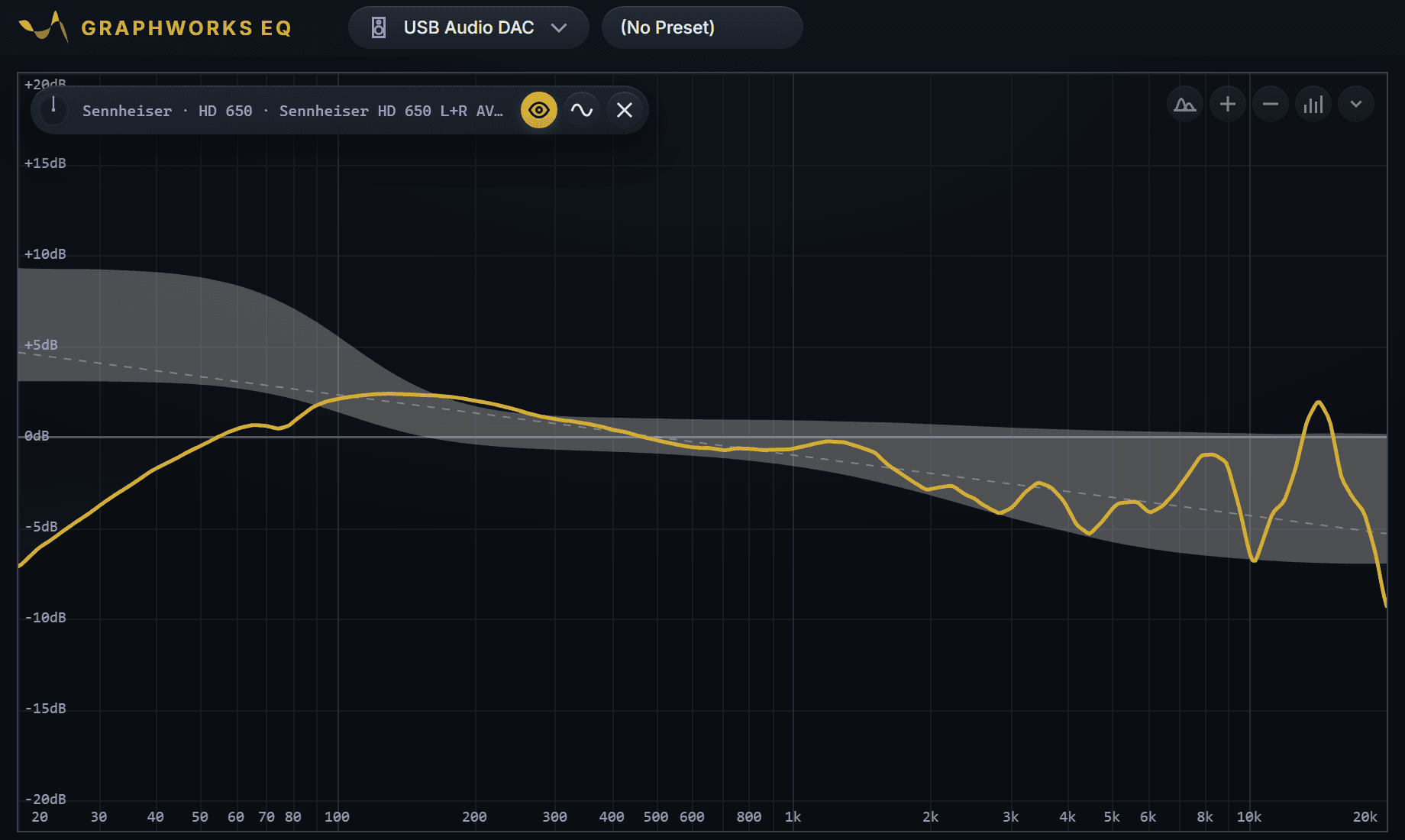Click the 0dB axis label

(37, 436)
